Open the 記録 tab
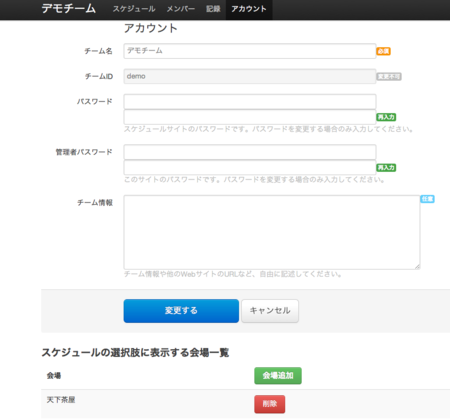The image size is (450, 420). tap(213, 9)
